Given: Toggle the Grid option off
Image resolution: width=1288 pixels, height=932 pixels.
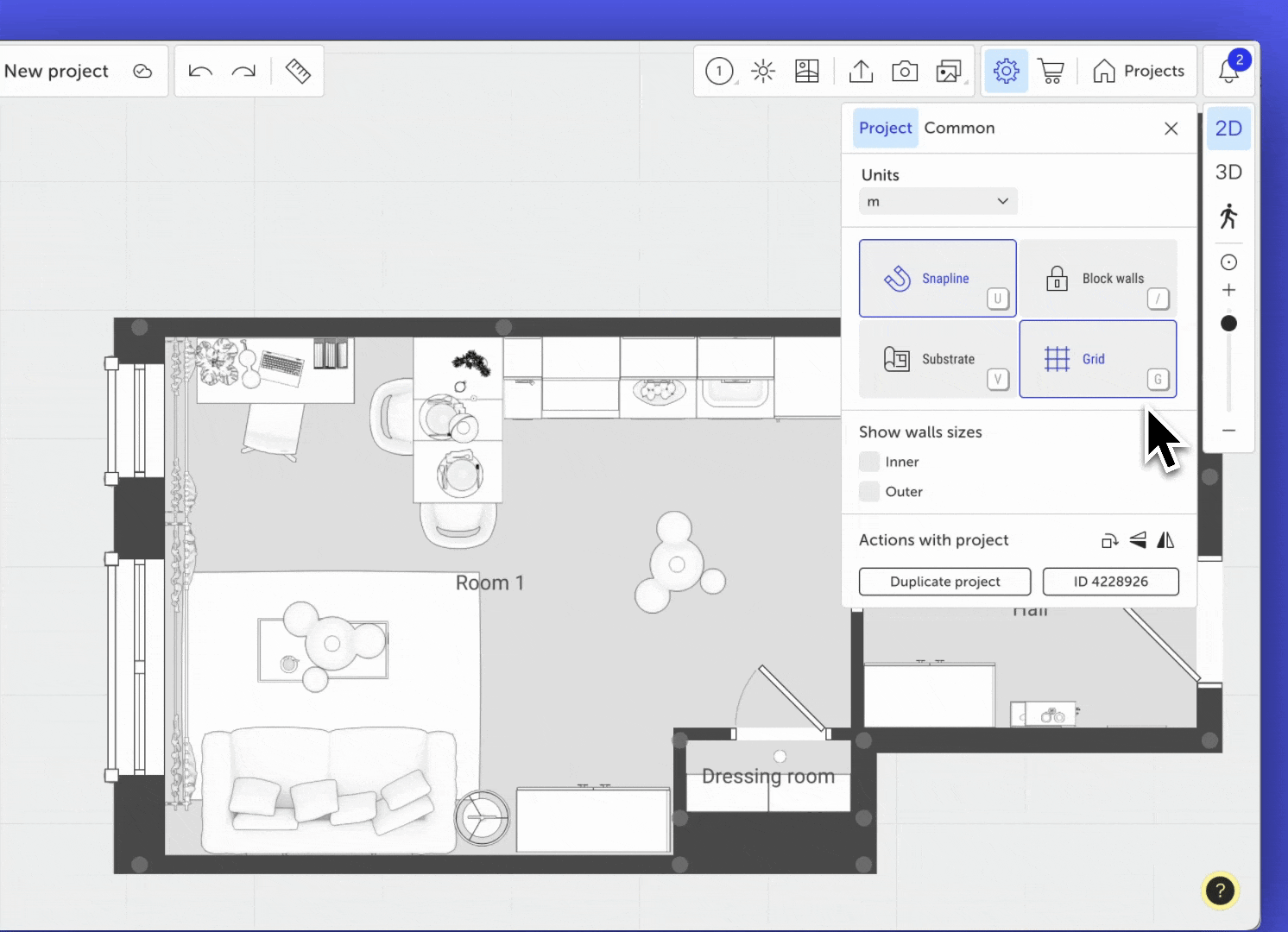Looking at the screenshot, I should pos(1097,359).
